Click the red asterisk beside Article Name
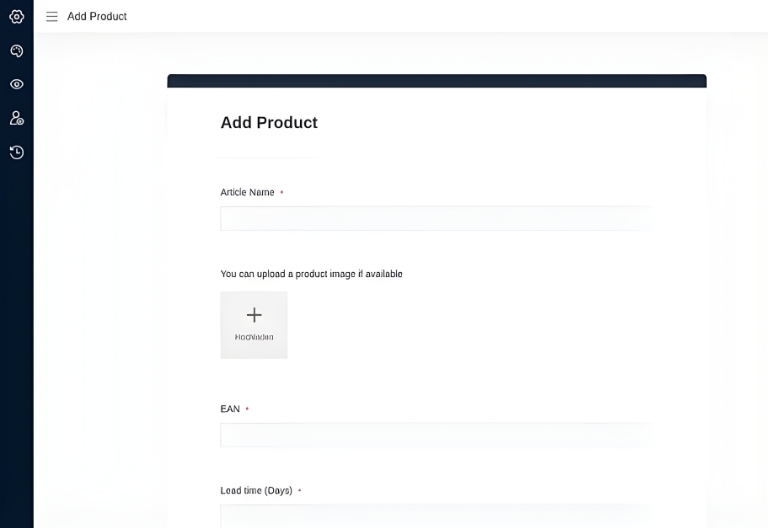The height and width of the screenshot is (528, 768). point(282,192)
